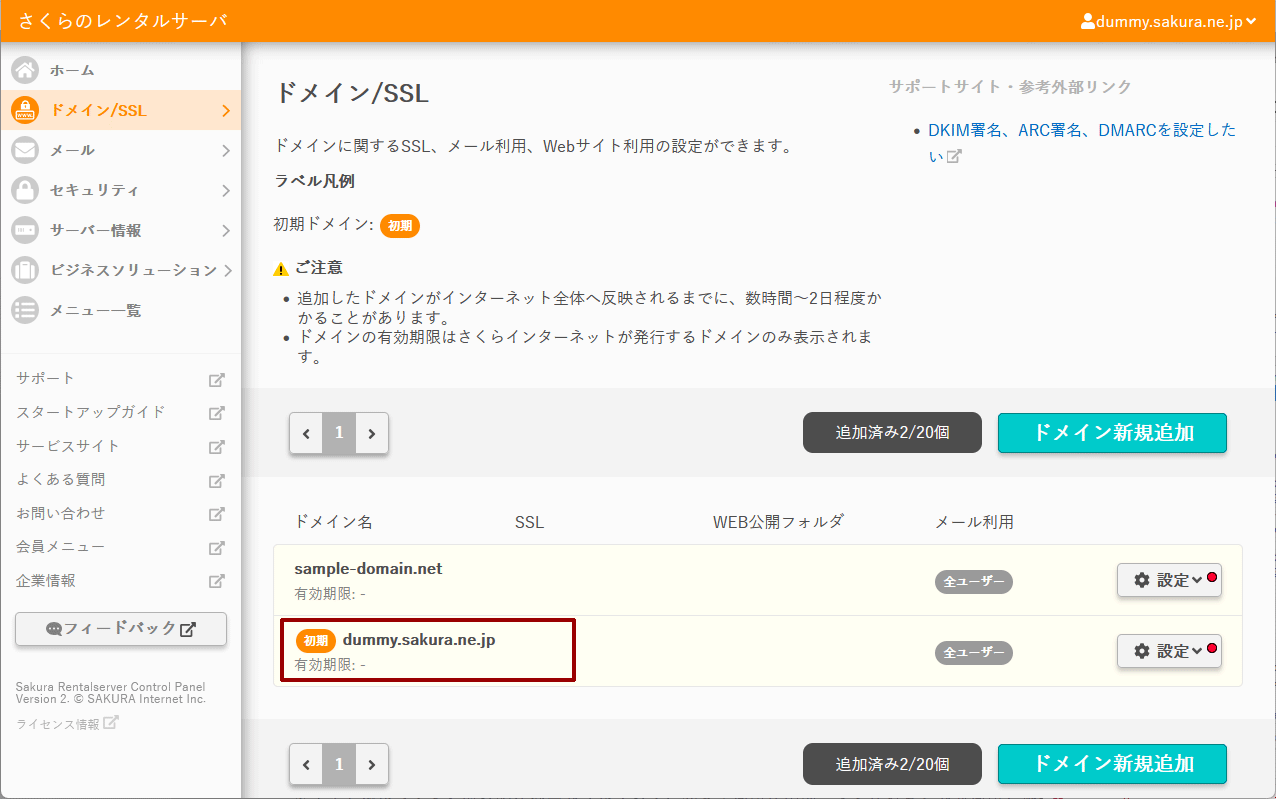1276x799 pixels.
Task: Click the メール利用 column header
Action: coord(974,522)
